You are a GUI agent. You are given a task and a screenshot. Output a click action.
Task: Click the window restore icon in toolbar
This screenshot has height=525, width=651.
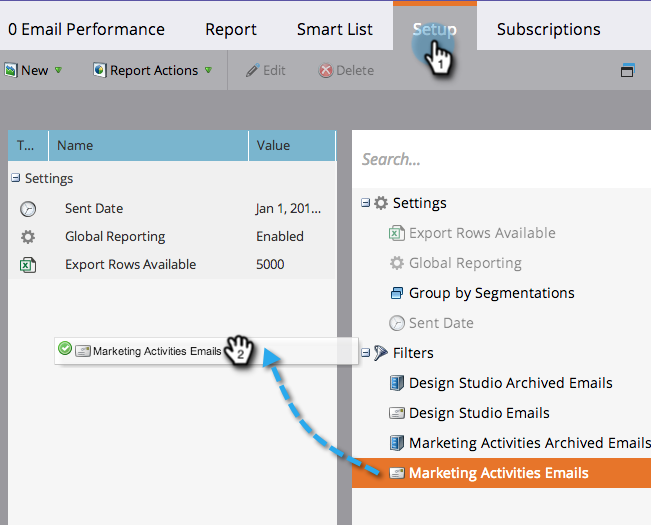(x=628, y=70)
